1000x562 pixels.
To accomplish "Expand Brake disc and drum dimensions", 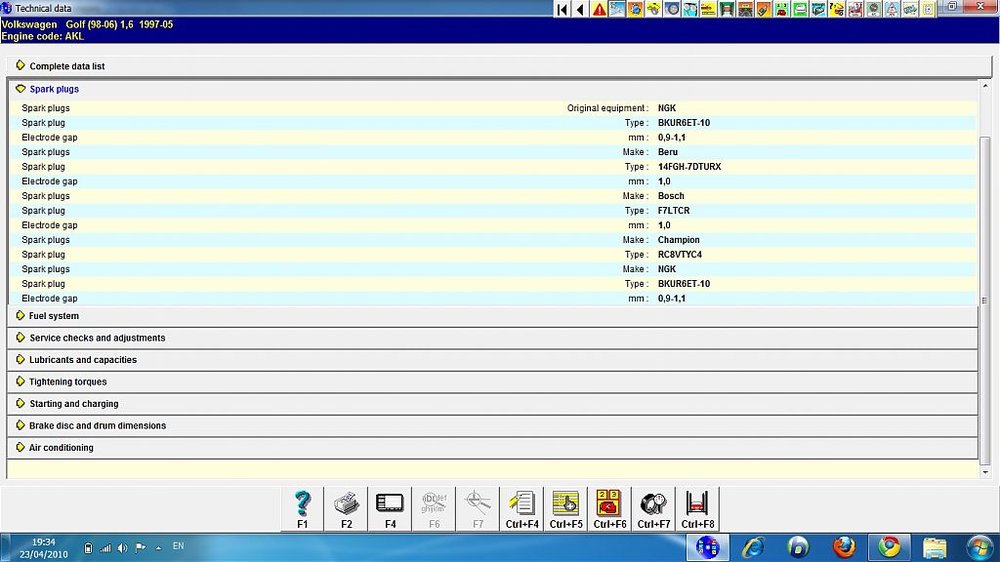I will [x=493, y=425].
